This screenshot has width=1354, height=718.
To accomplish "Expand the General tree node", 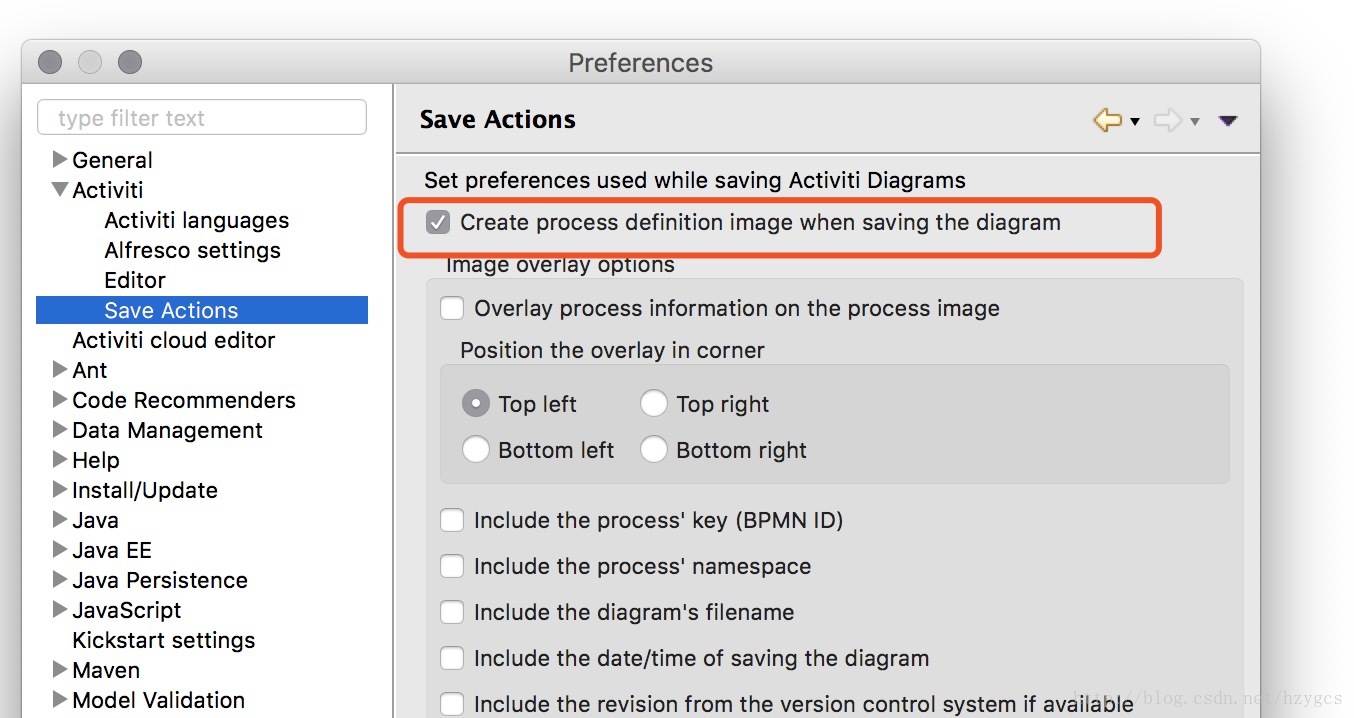I will 60,159.
